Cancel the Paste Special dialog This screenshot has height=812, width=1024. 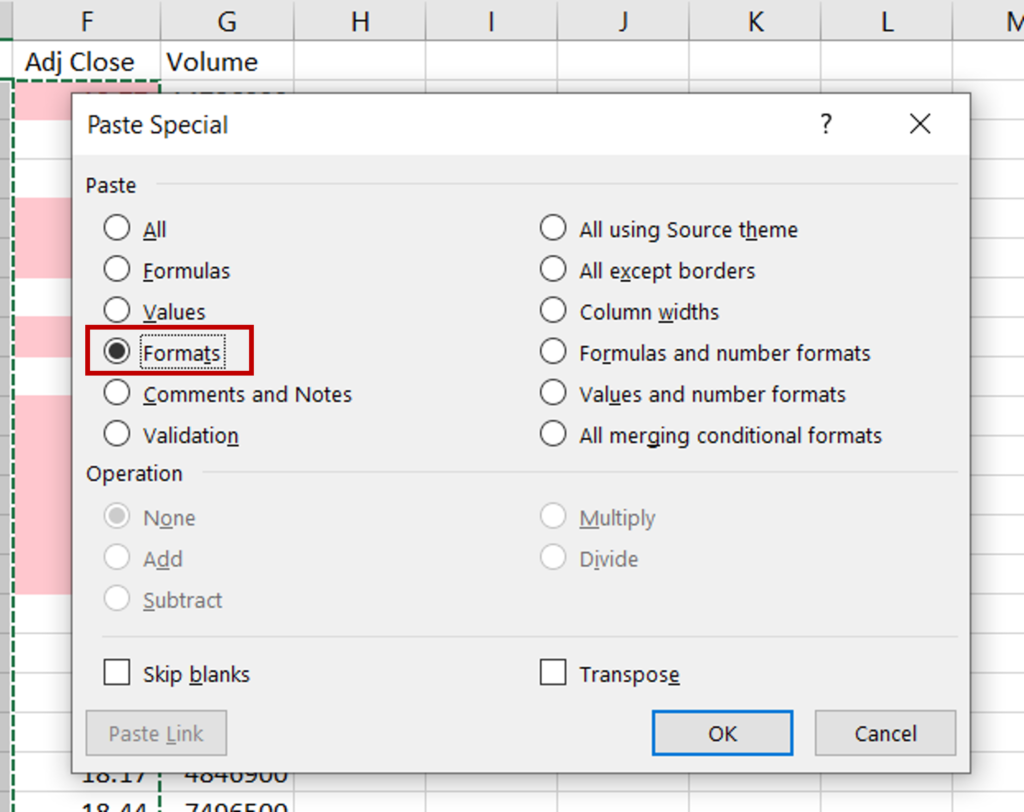[x=886, y=733]
